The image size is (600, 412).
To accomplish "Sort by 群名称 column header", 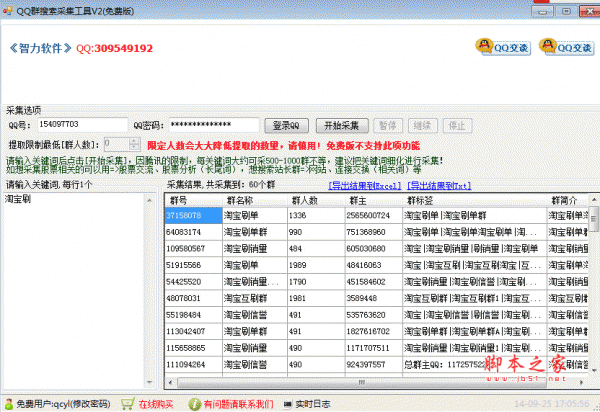I will click(x=255, y=200).
